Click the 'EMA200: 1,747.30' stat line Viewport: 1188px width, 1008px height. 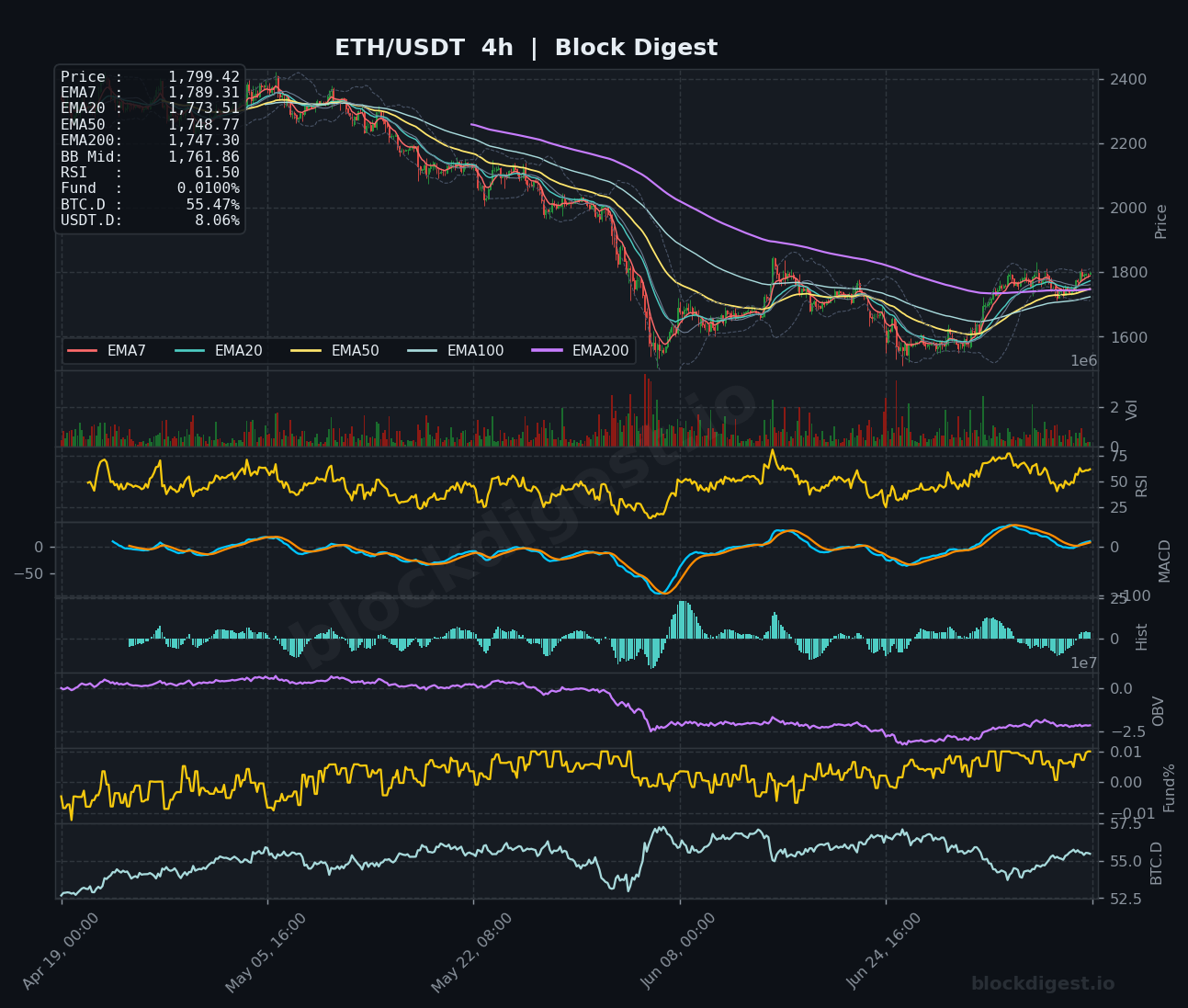pyautogui.click(x=150, y=141)
